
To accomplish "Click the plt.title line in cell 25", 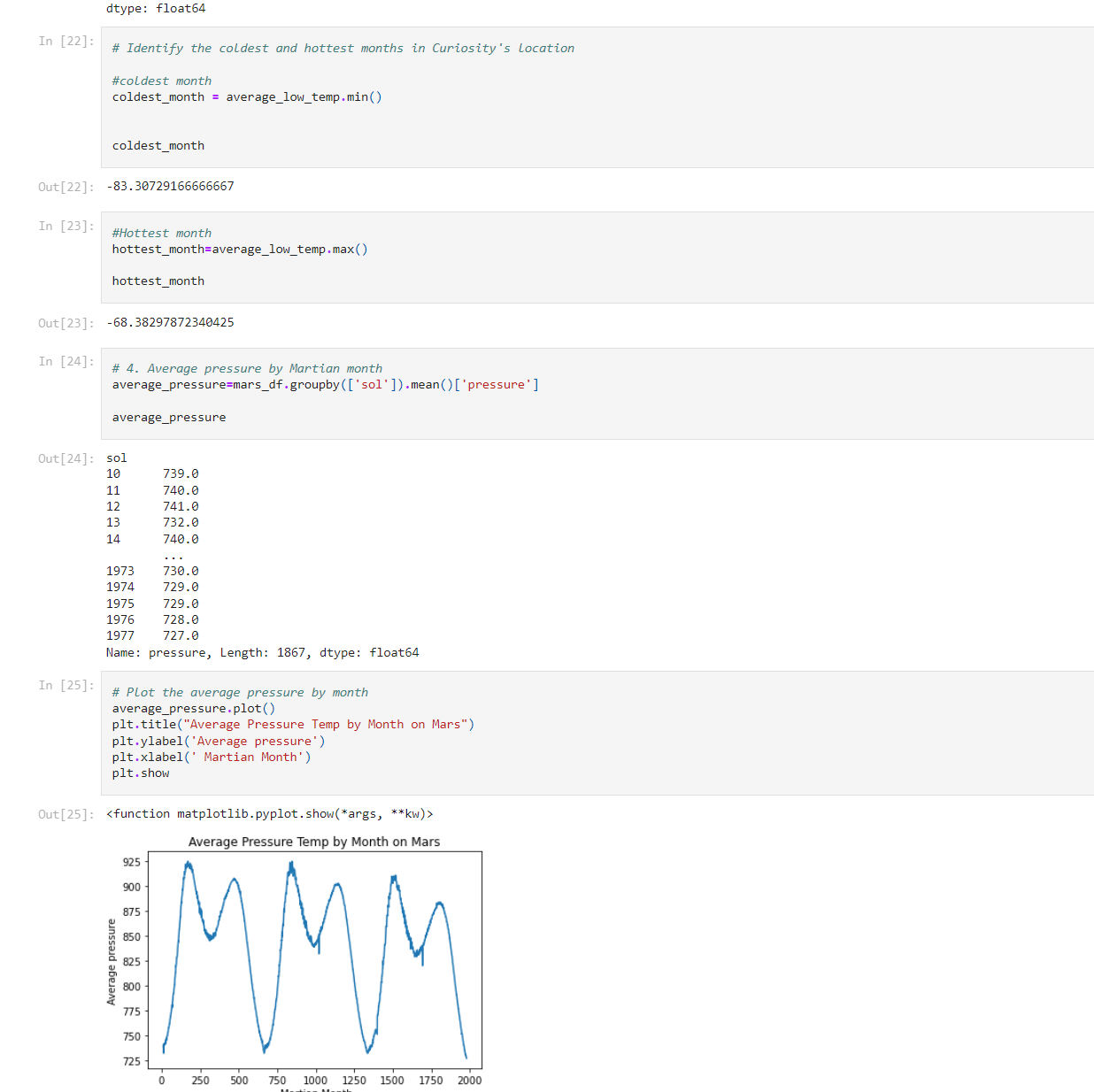I will pos(293,724).
